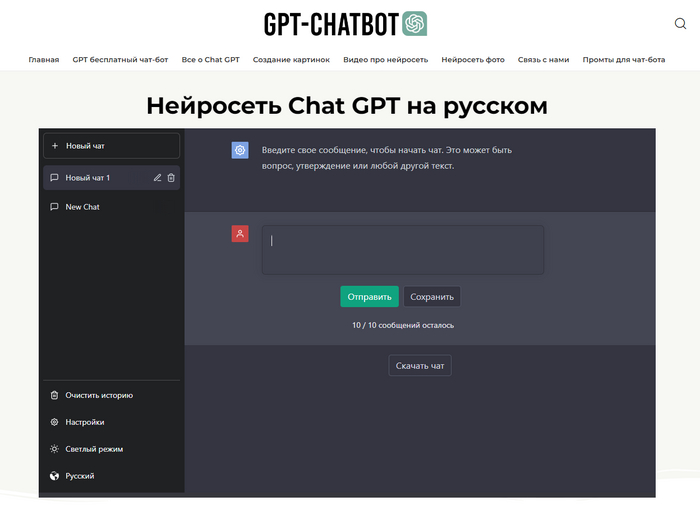This screenshot has width=700, height=515.
Task: Open Настройки in sidebar
Action: click(85, 422)
